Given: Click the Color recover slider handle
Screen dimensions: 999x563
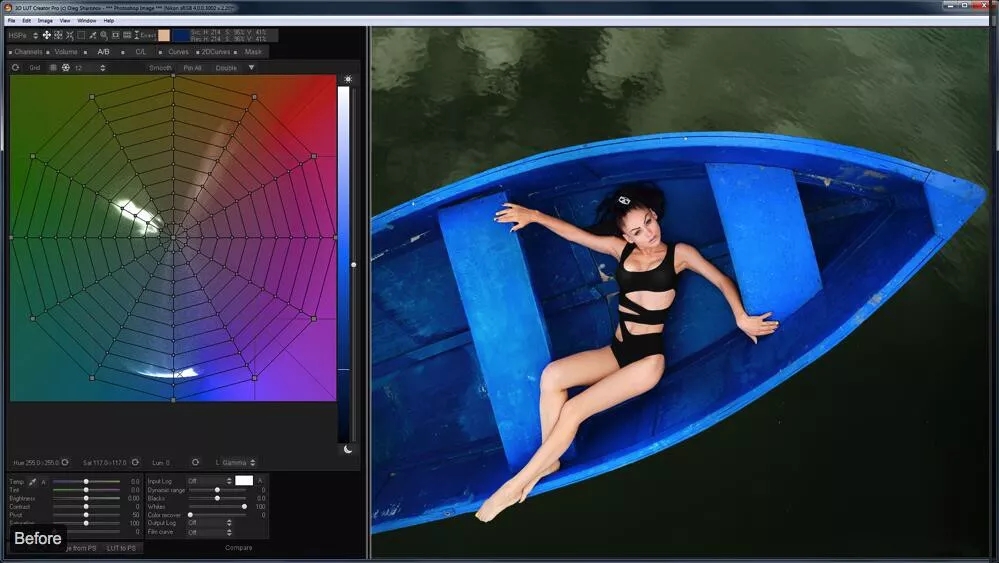Looking at the screenshot, I should (x=190, y=515).
